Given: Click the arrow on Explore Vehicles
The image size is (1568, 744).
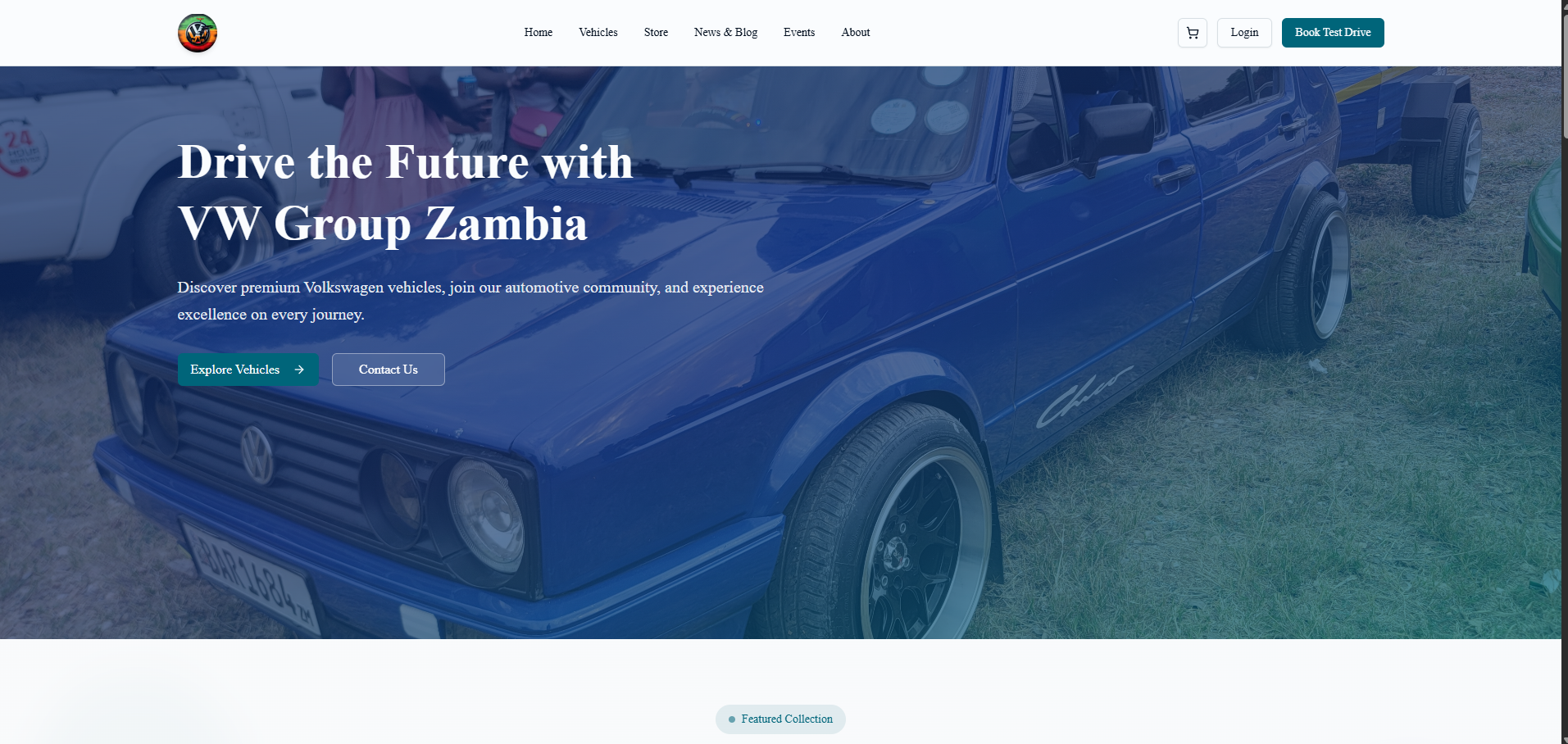Looking at the screenshot, I should pyautogui.click(x=299, y=370).
